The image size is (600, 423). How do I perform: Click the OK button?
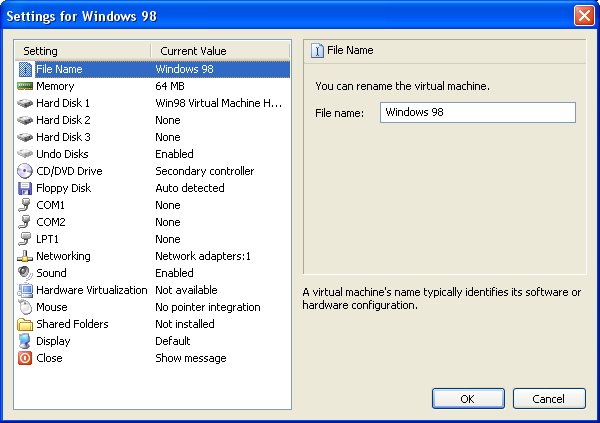[468, 399]
